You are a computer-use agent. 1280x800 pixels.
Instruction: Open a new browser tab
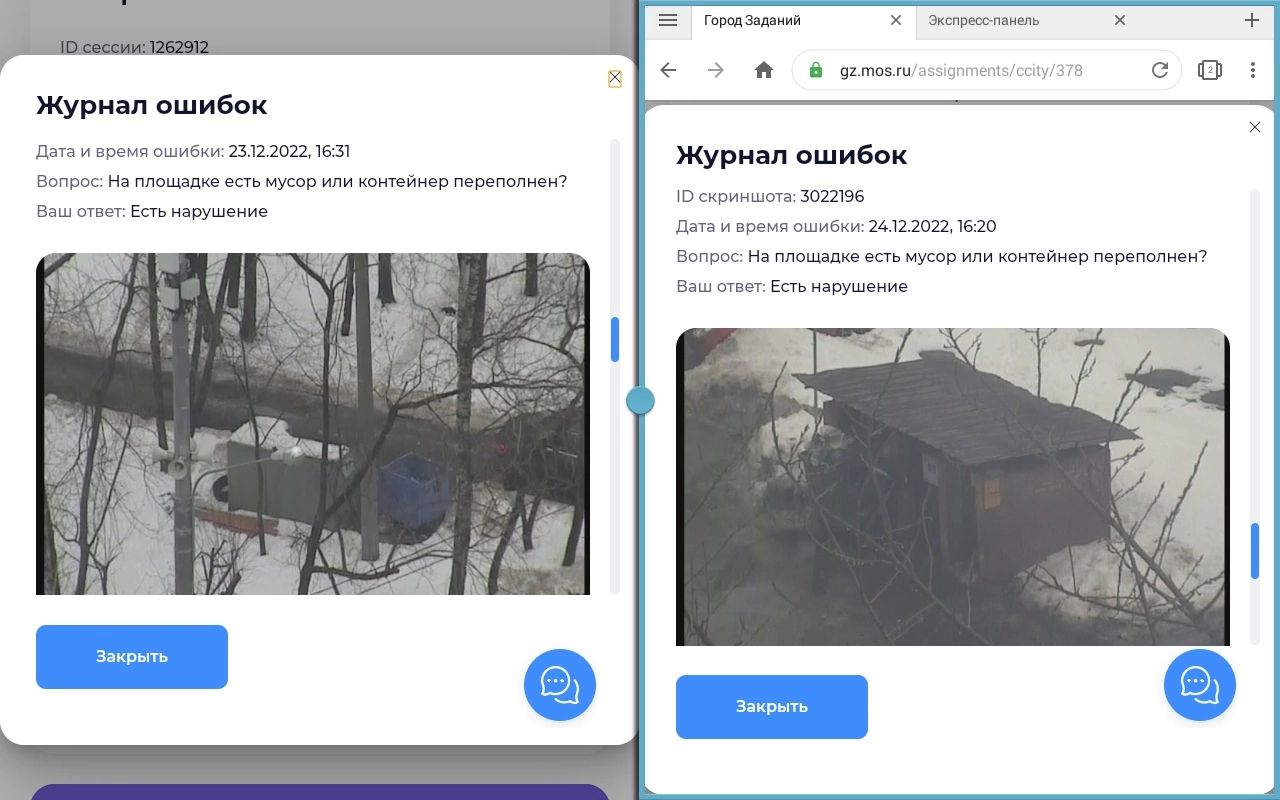pyautogui.click(x=1252, y=20)
